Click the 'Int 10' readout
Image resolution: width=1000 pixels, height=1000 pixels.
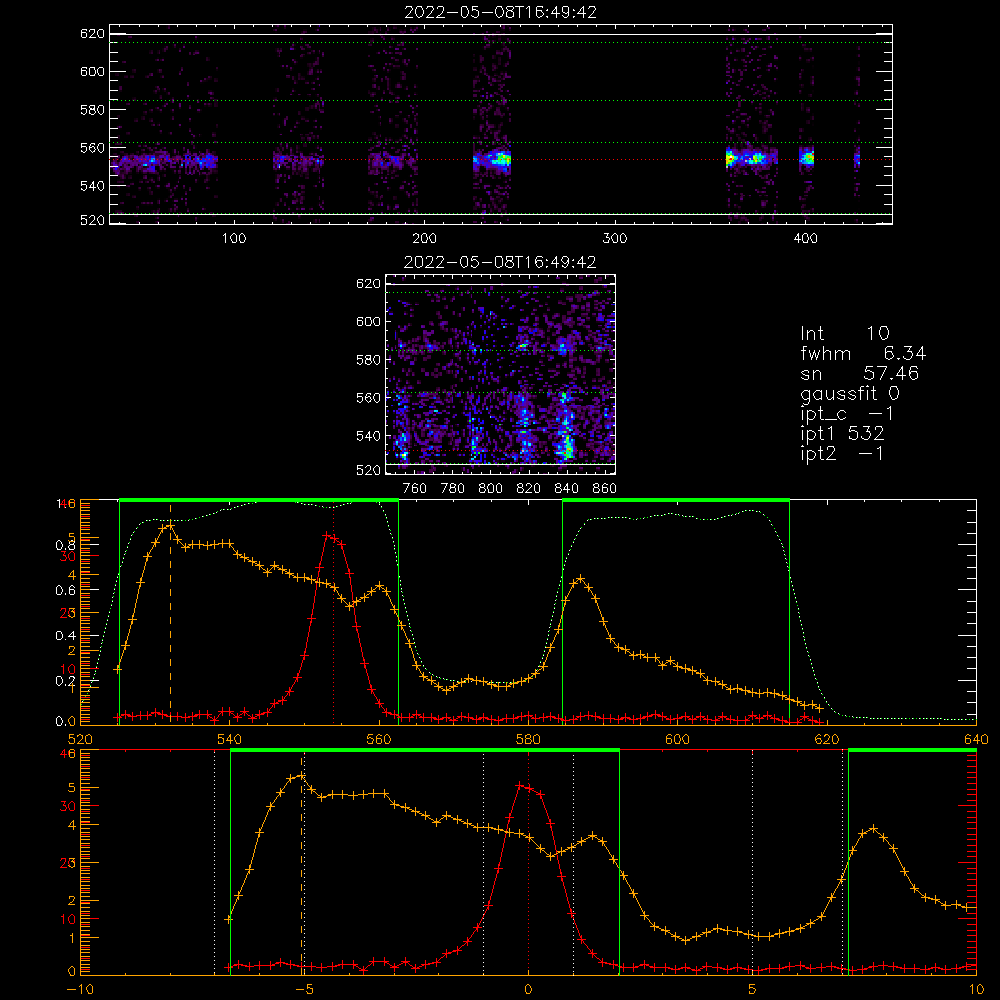click(844, 334)
